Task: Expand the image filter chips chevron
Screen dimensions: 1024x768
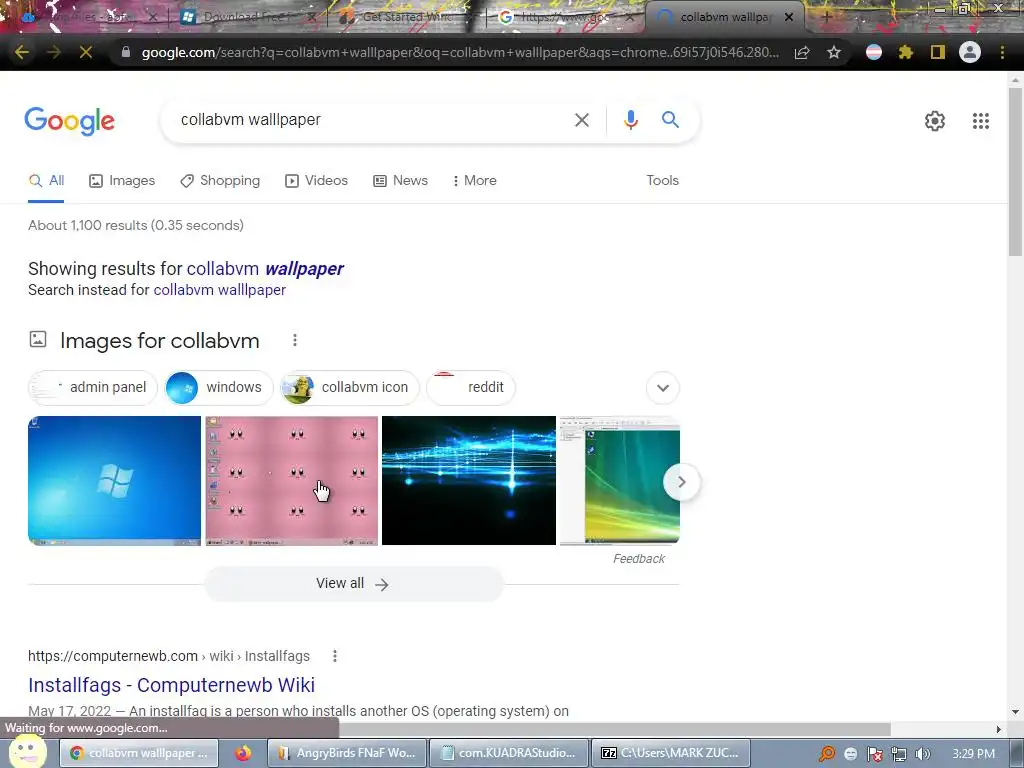Action: coord(663,388)
